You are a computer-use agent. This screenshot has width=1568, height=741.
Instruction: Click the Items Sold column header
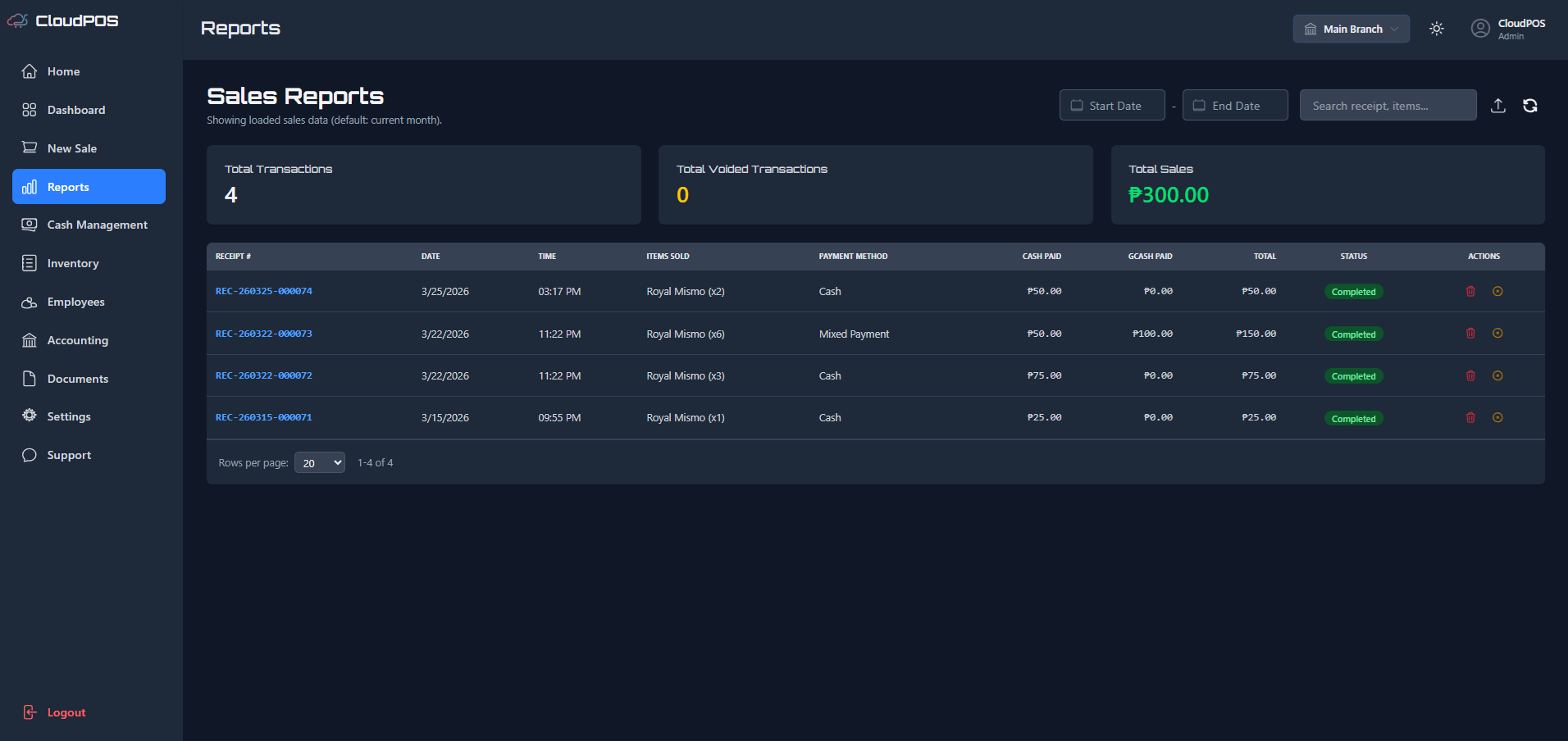668,257
